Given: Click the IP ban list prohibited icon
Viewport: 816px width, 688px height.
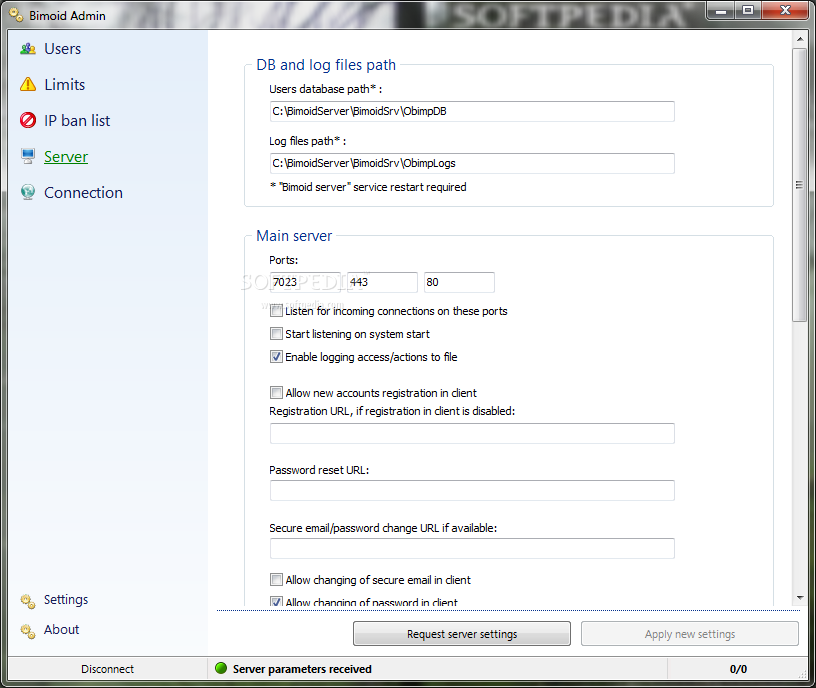Looking at the screenshot, I should [x=28, y=120].
